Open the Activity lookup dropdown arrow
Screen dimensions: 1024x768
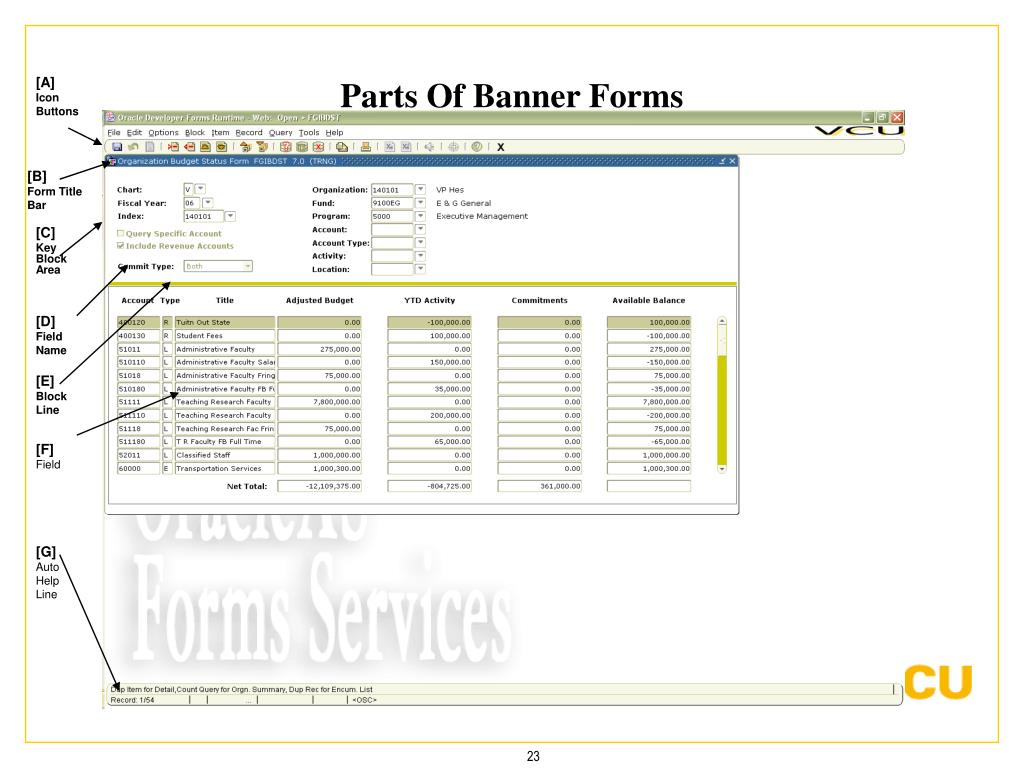(421, 255)
